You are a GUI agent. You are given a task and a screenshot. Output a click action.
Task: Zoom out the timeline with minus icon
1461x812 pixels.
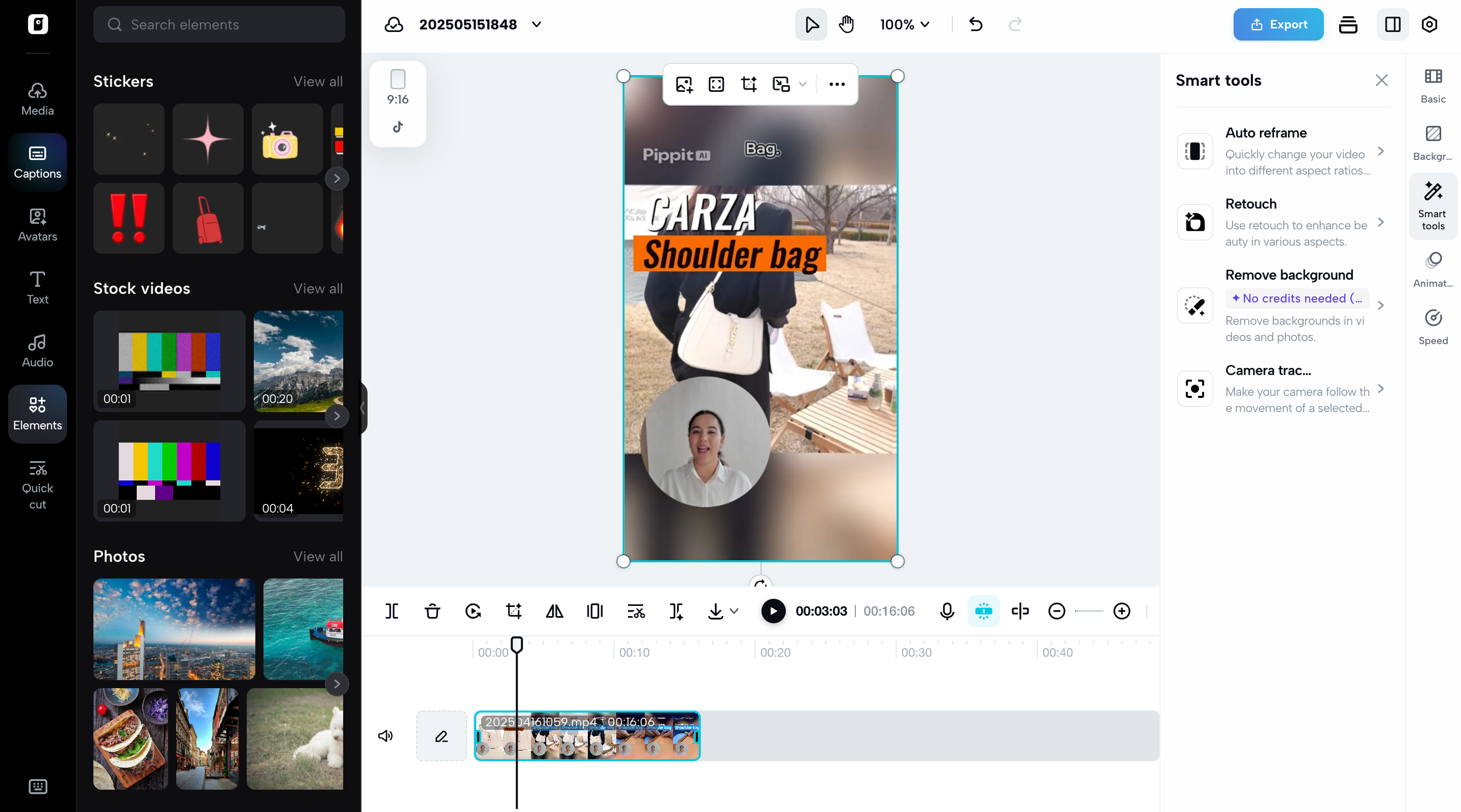1056,611
